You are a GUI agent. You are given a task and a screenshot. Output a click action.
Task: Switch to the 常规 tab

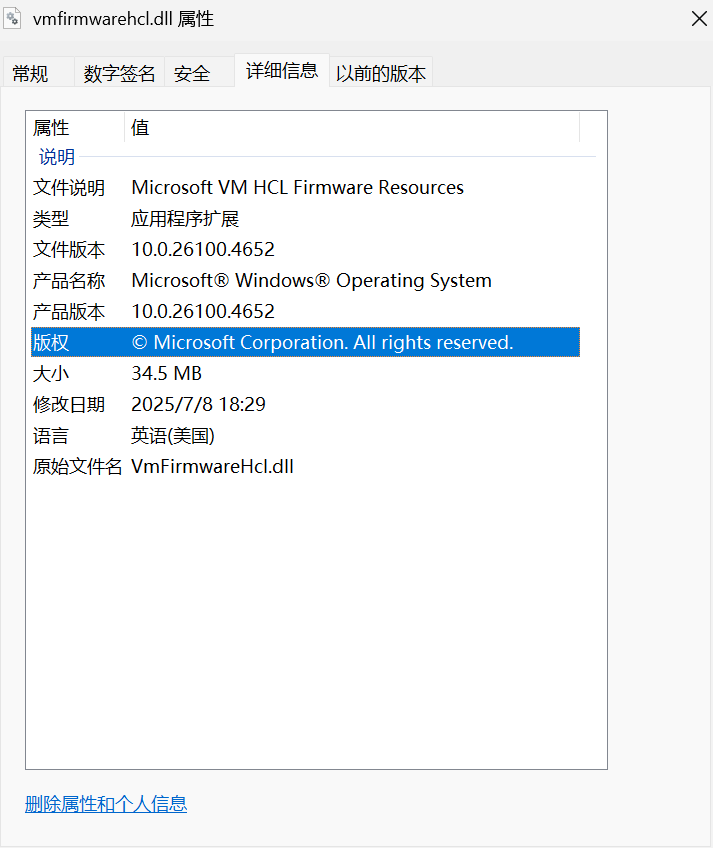(30, 73)
